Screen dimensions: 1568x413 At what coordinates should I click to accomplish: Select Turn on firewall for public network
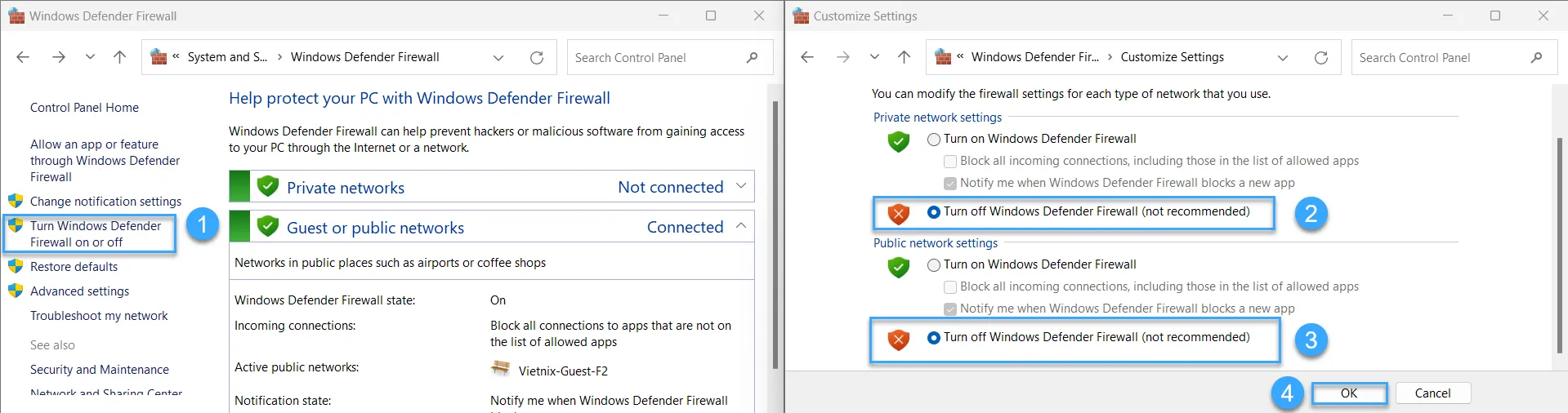[x=934, y=265]
